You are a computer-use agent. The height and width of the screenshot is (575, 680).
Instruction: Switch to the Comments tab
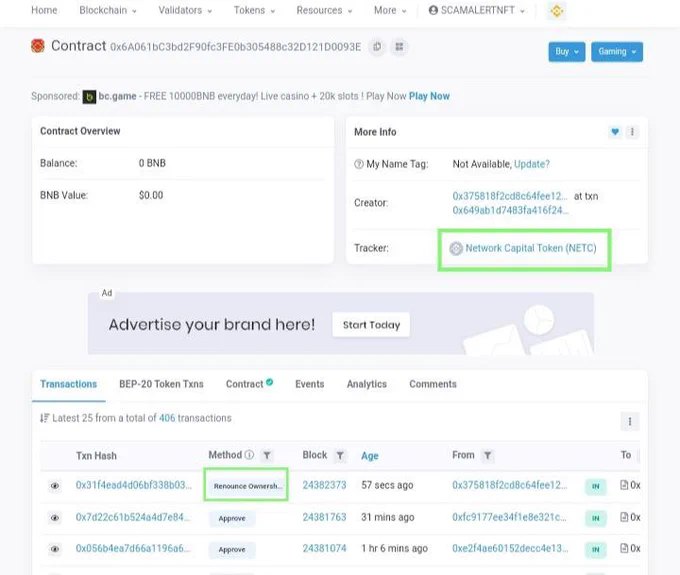[433, 384]
